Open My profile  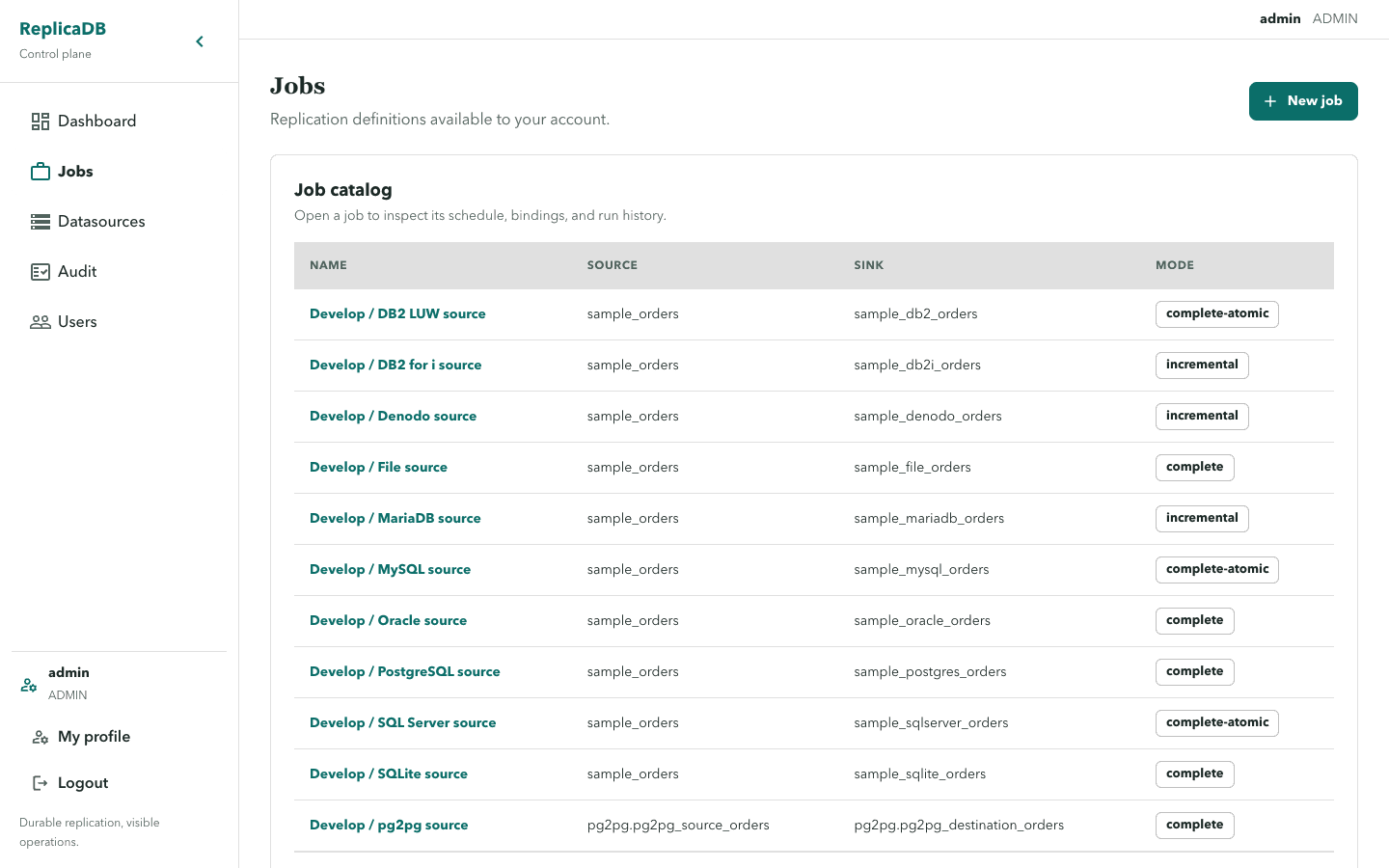pos(120,737)
